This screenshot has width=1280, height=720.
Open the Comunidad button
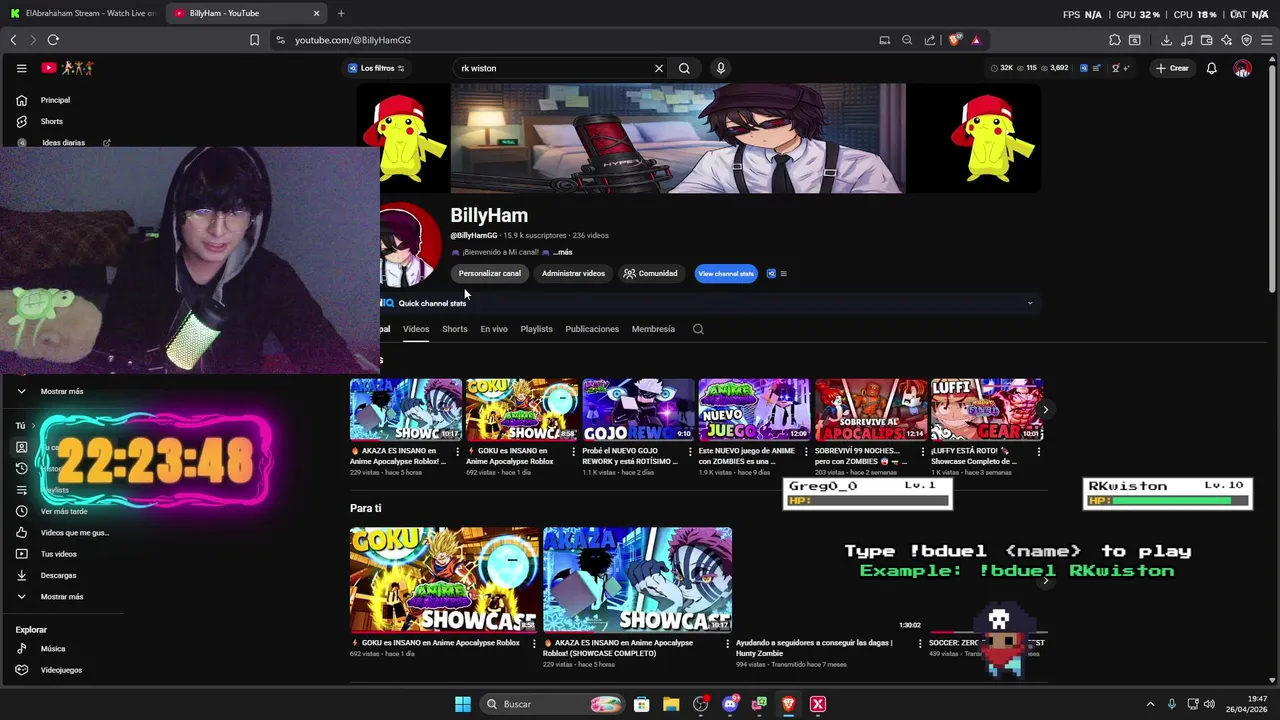click(x=650, y=273)
